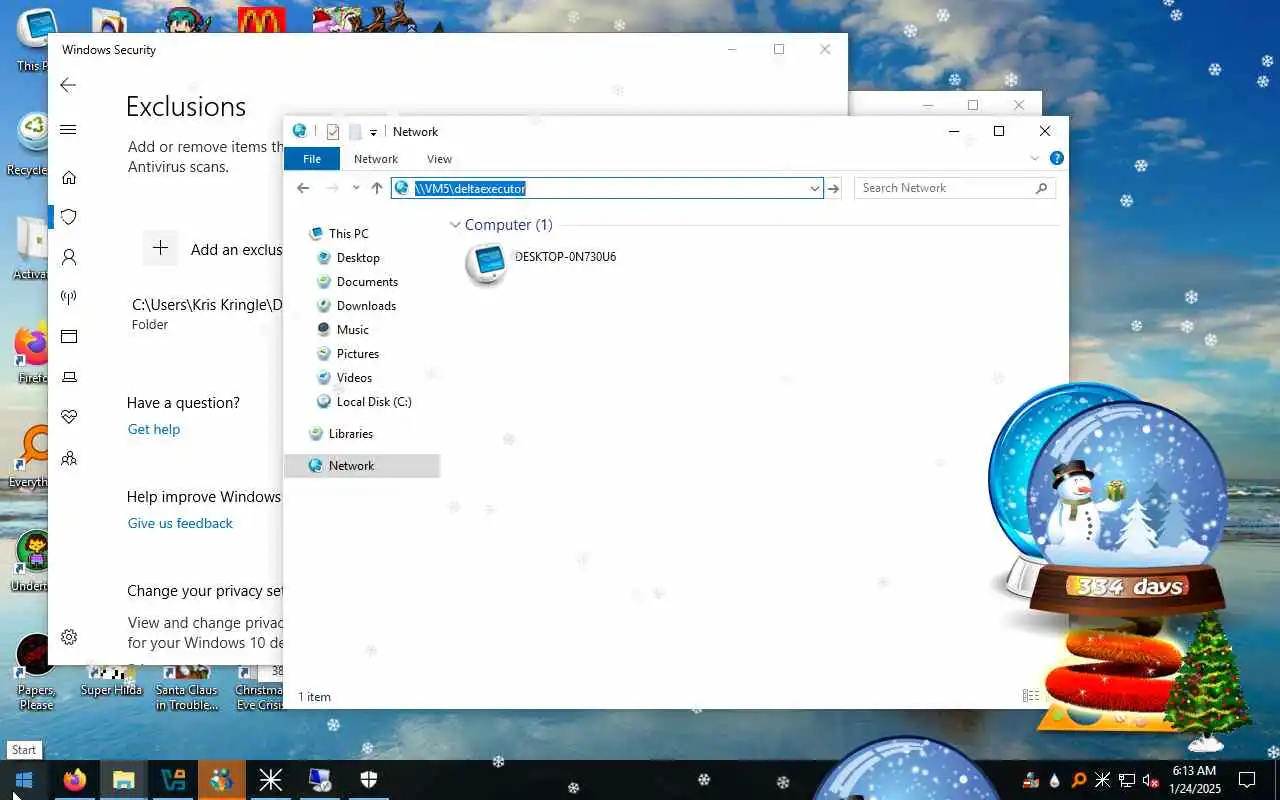Click Add an exclusion plus button

click(x=160, y=248)
